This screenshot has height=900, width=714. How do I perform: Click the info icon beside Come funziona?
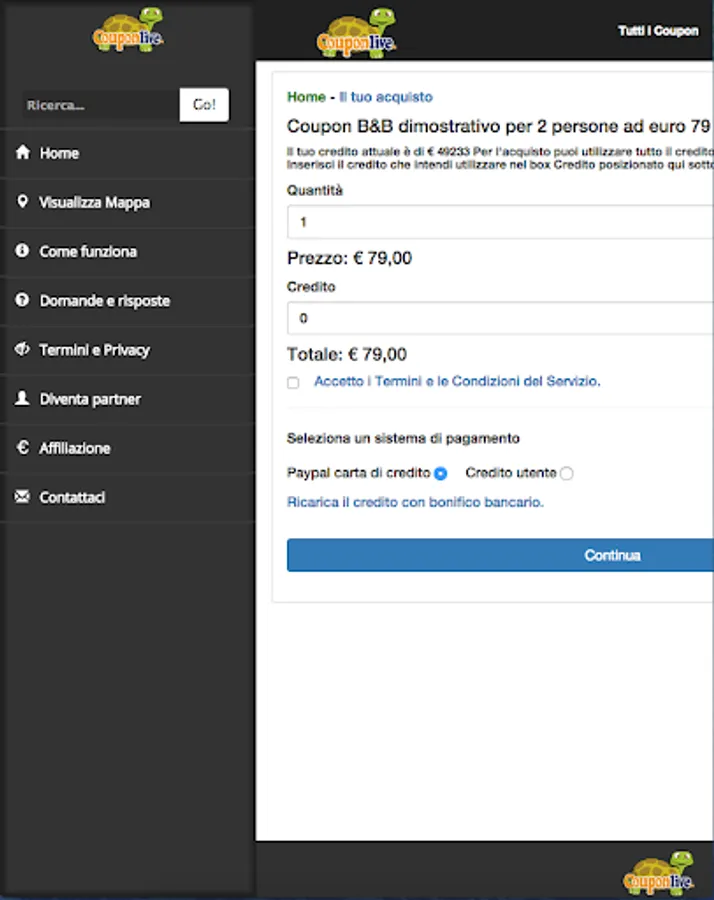(22, 251)
